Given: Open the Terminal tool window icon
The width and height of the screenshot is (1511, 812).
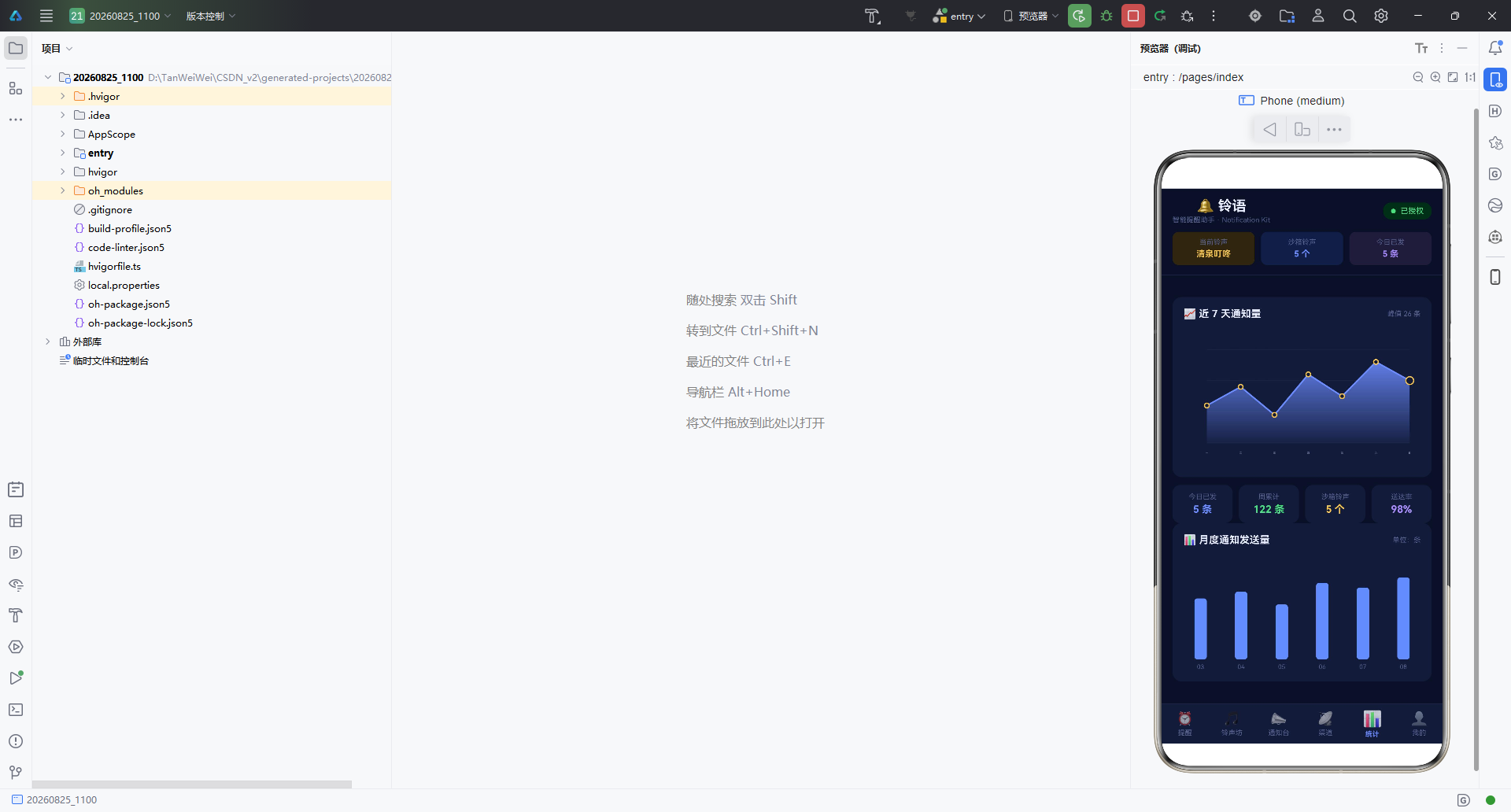Looking at the screenshot, I should point(16,710).
